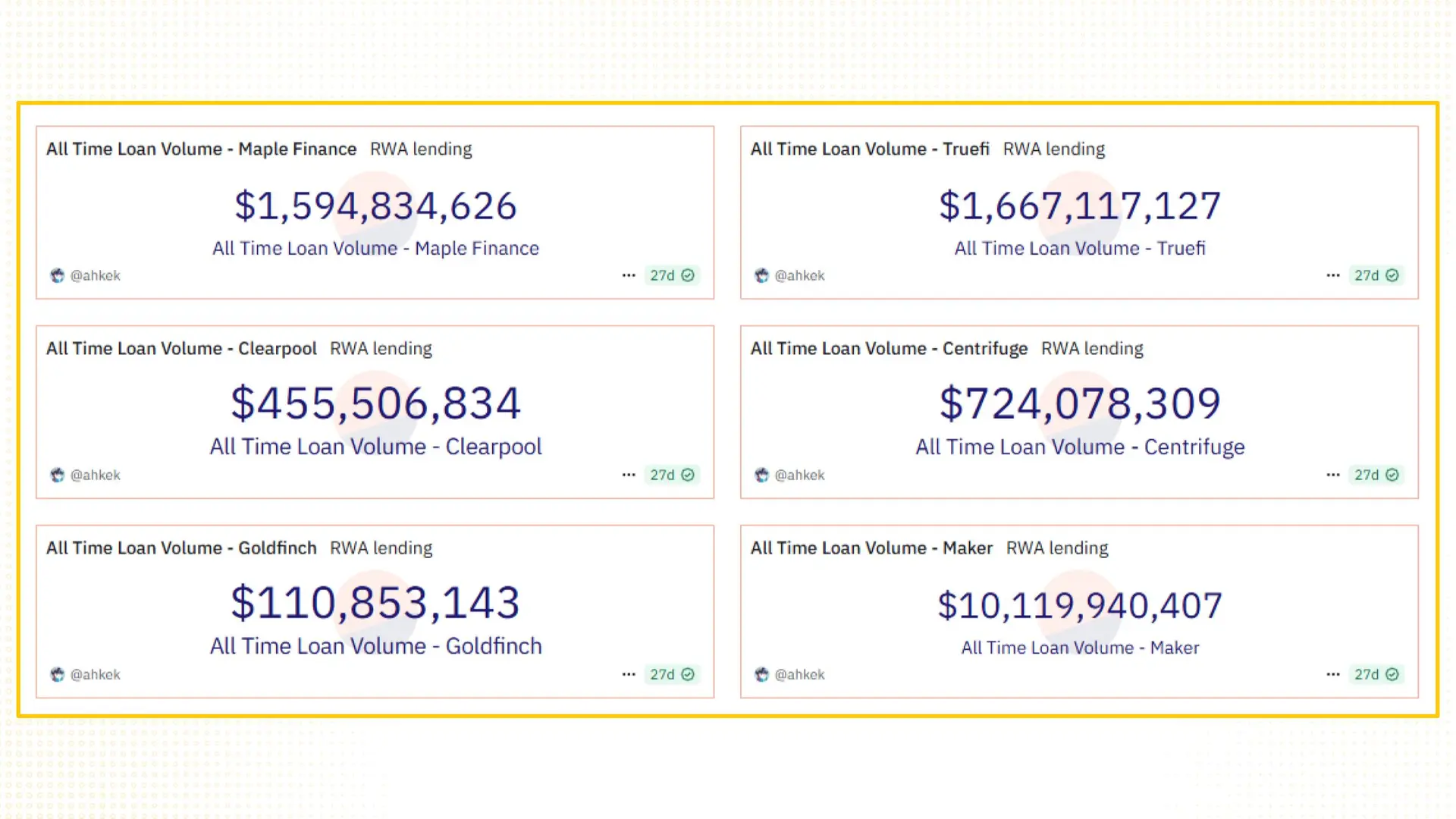Open three-dot menu on Centrifuge card

coord(1333,475)
